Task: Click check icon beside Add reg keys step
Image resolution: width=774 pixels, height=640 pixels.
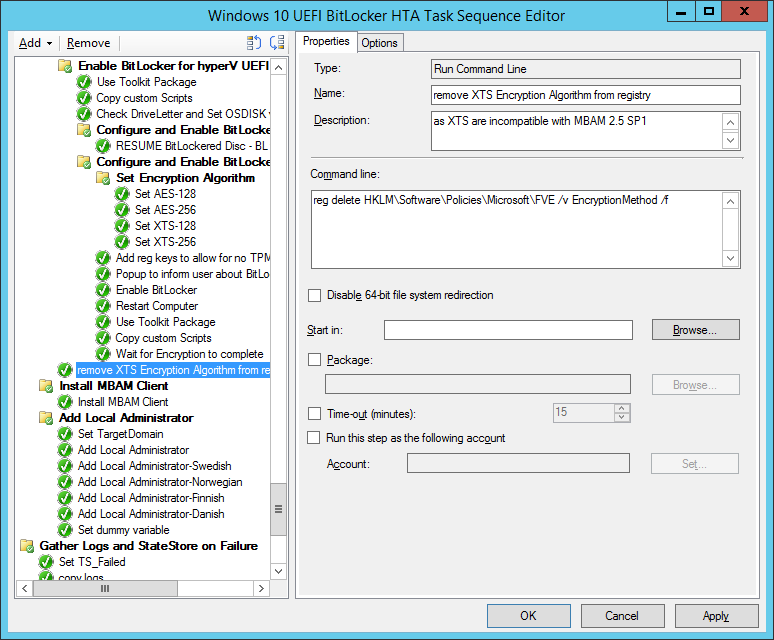Action: pos(103,258)
